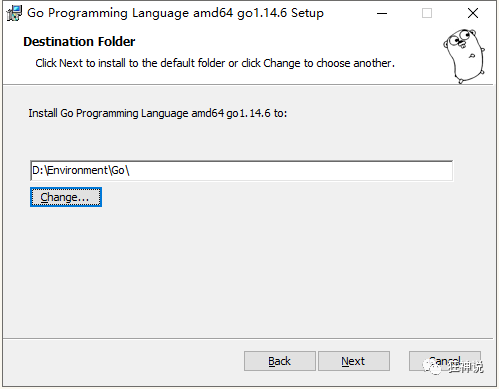The width and height of the screenshot is (499, 389).
Task: Click the "Install Go Programming Language" label
Action: coord(158,113)
